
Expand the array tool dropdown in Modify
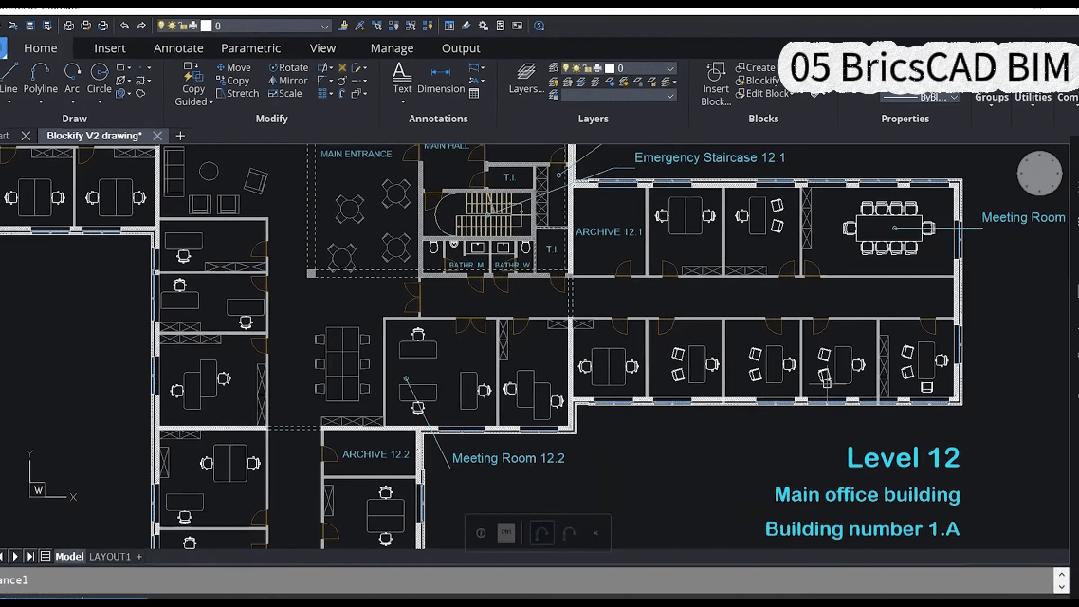[x=331, y=94]
